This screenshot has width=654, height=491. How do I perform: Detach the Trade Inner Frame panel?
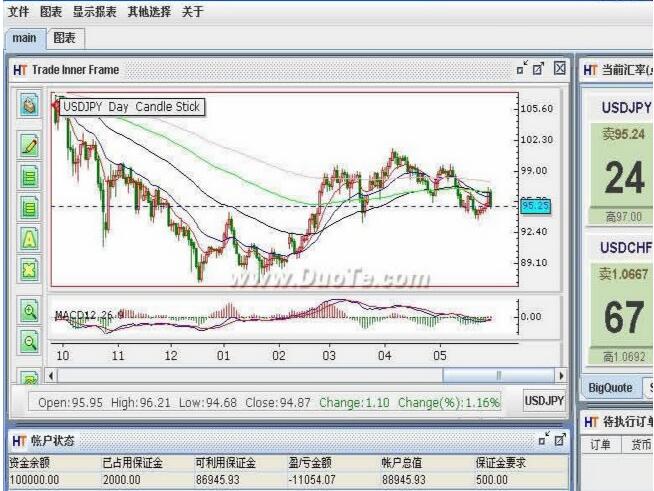pos(521,69)
